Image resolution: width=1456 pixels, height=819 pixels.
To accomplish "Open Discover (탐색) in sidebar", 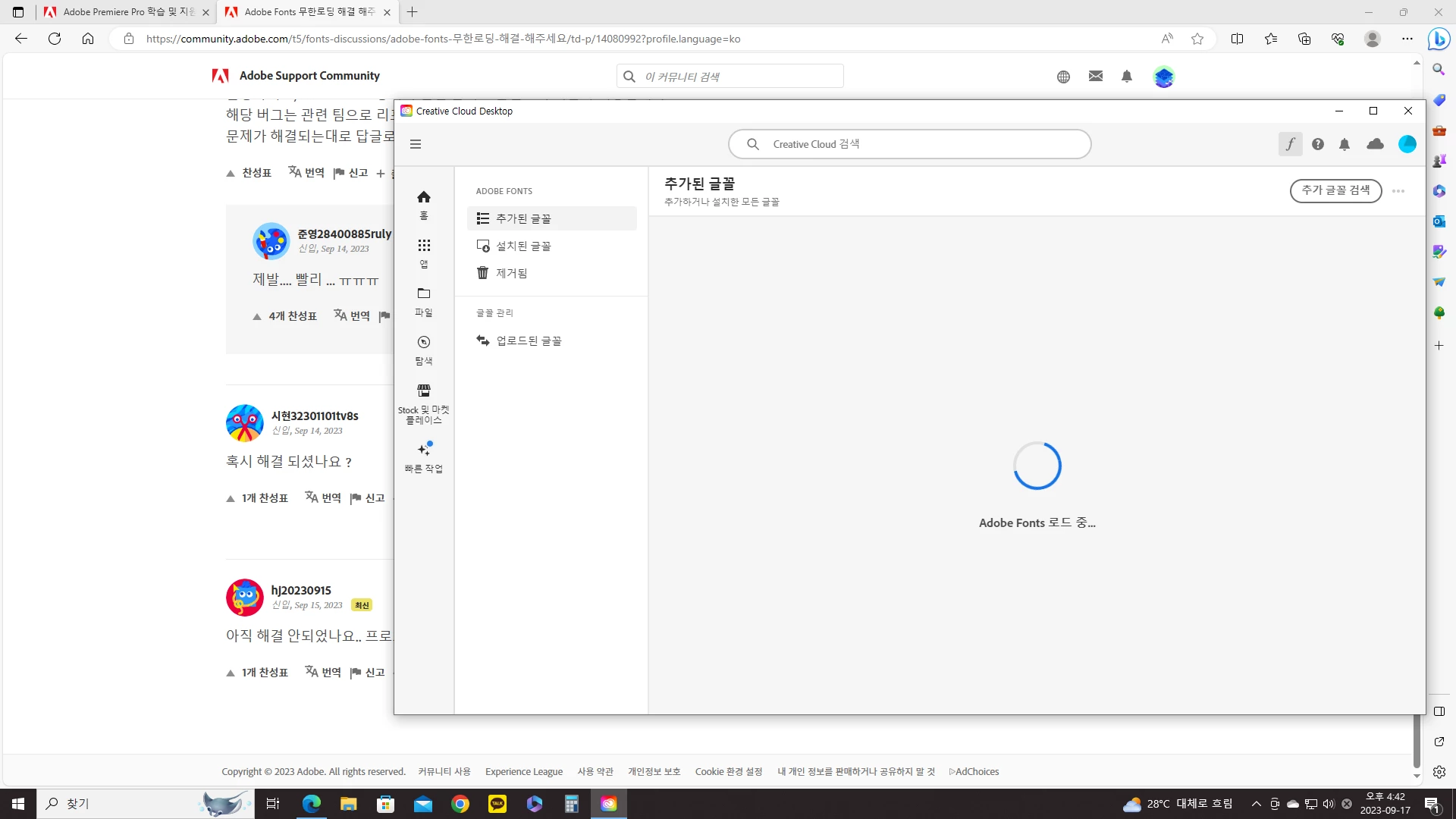I will [x=424, y=350].
